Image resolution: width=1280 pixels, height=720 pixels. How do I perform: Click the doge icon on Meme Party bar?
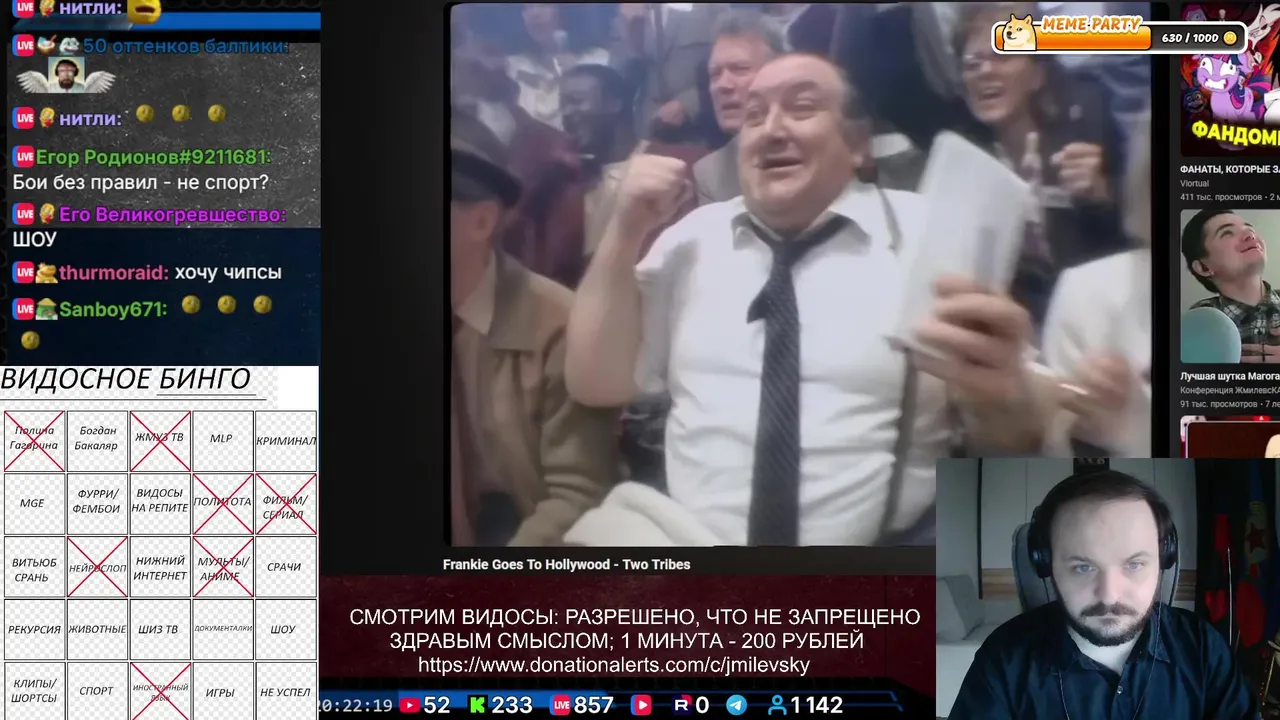tap(1019, 33)
